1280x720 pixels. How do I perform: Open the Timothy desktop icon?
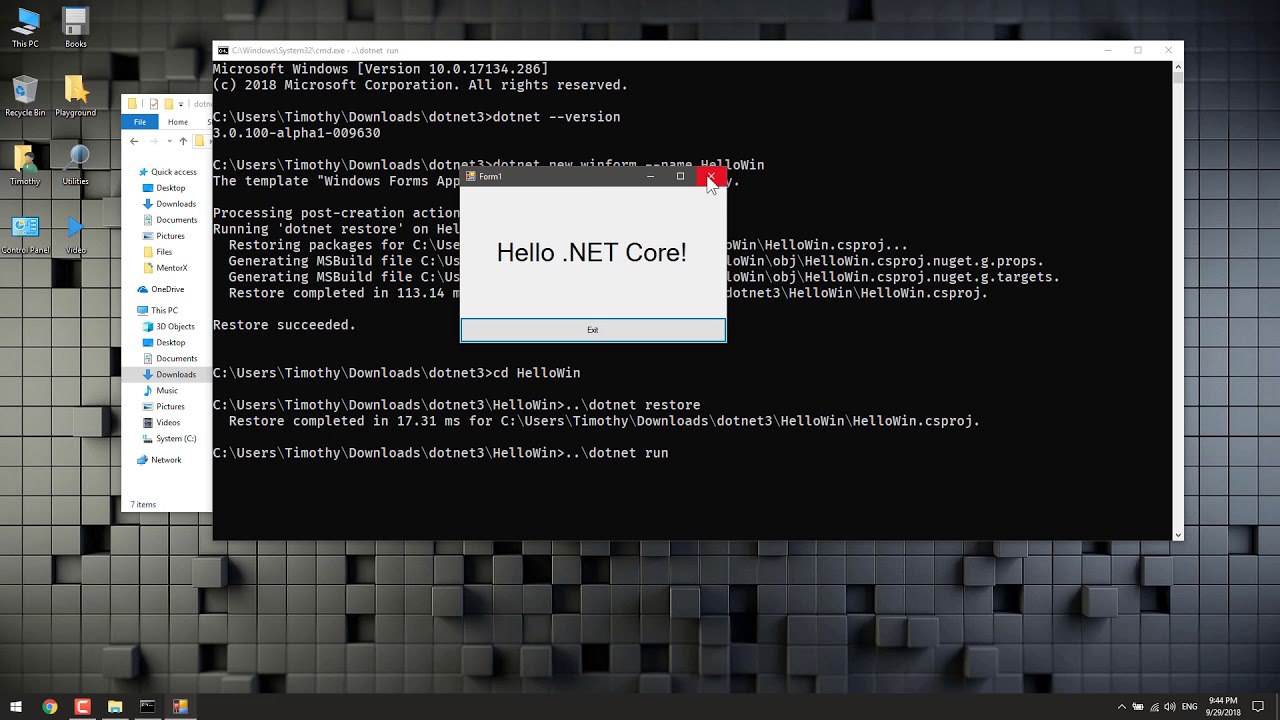click(x=25, y=165)
